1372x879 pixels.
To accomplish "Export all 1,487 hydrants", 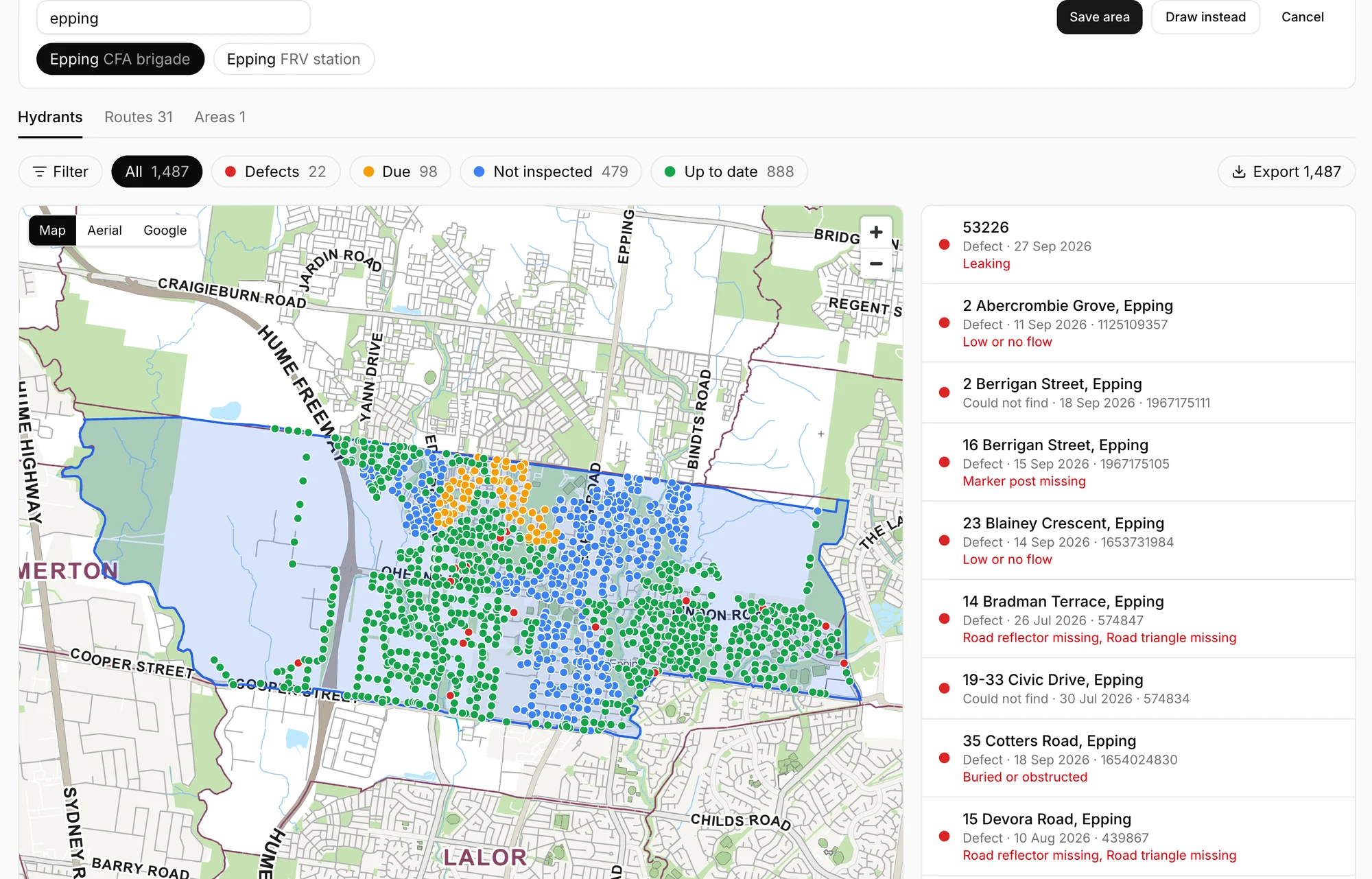I will (1286, 172).
